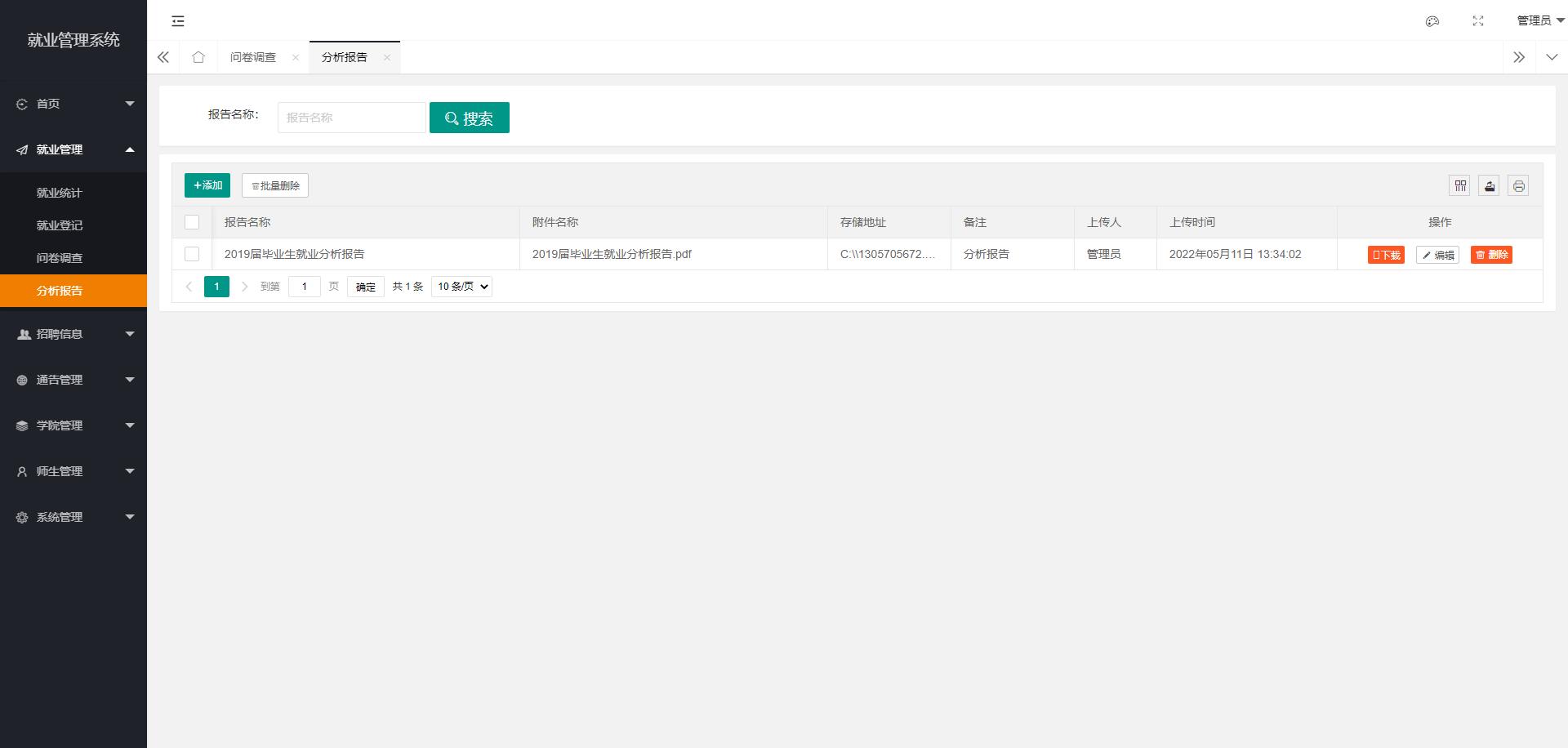Open the tab actions dropdown chevron

pos(1552,57)
